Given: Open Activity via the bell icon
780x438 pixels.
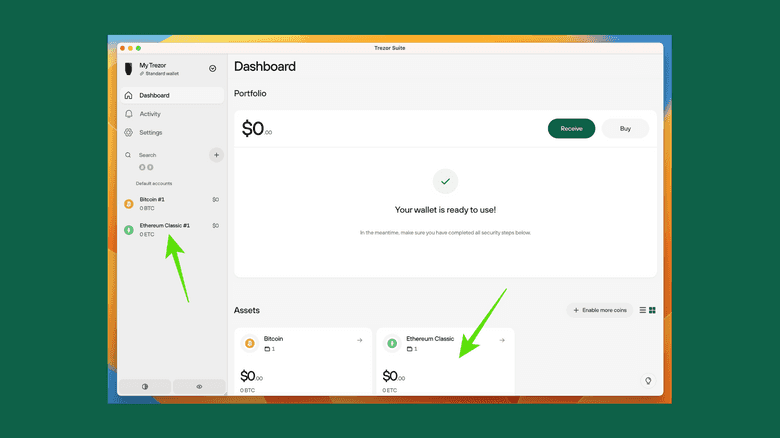Looking at the screenshot, I should click(x=128, y=114).
